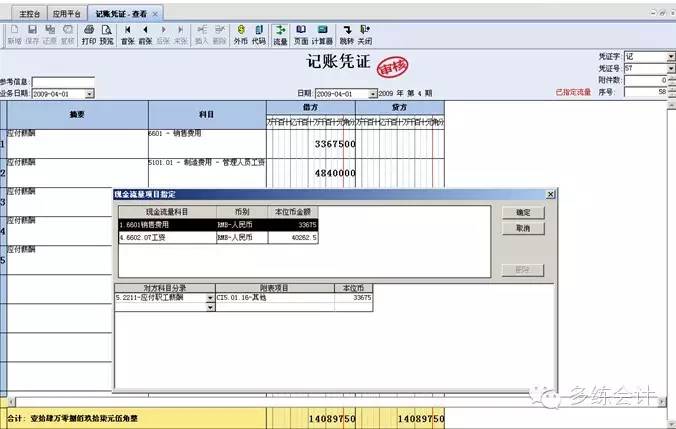Open page setup with the 页面 icon
This screenshot has width=676, height=429.
click(301, 34)
